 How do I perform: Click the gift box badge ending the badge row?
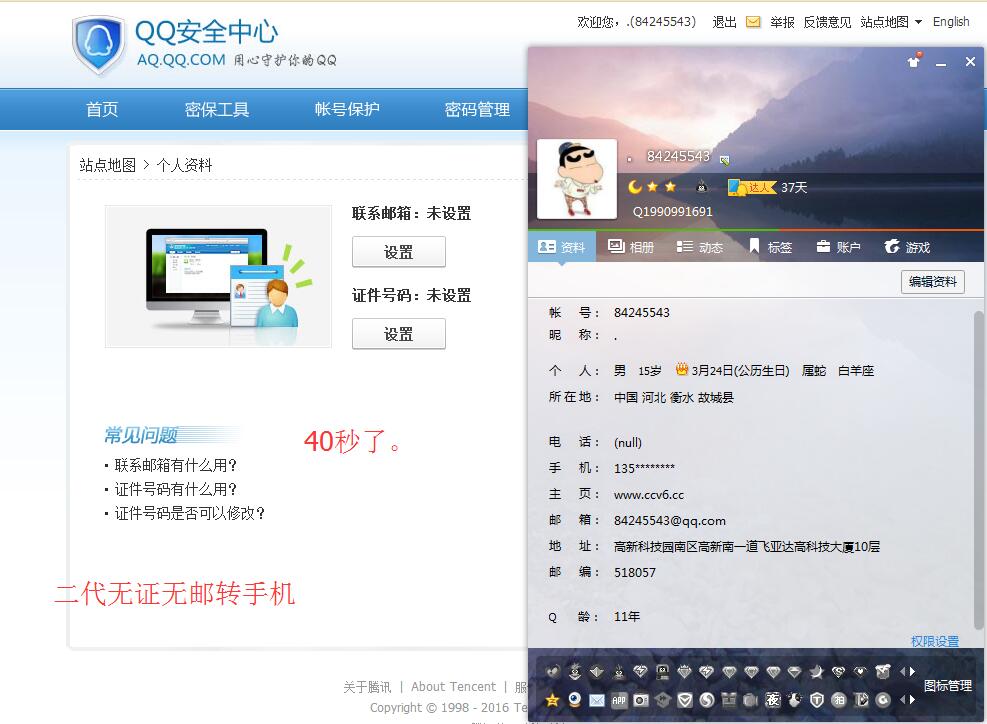tap(883, 672)
